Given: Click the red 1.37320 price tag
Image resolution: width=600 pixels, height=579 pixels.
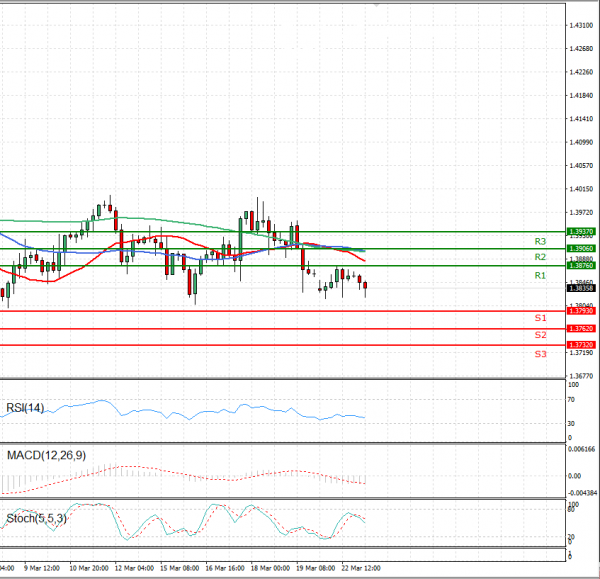Looking at the screenshot, I should pos(580,345).
